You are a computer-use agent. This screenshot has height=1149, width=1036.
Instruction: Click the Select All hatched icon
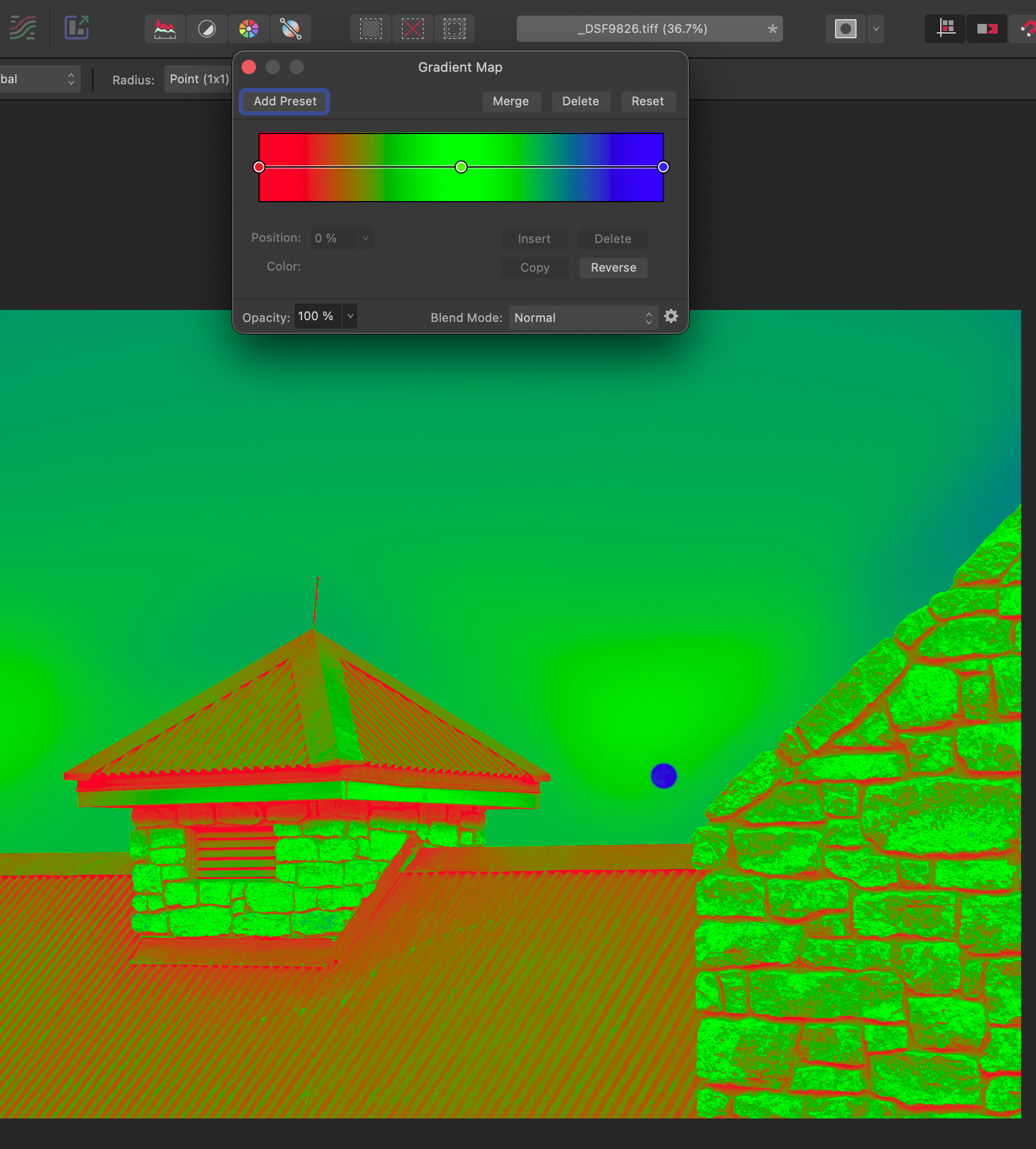(371, 29)
